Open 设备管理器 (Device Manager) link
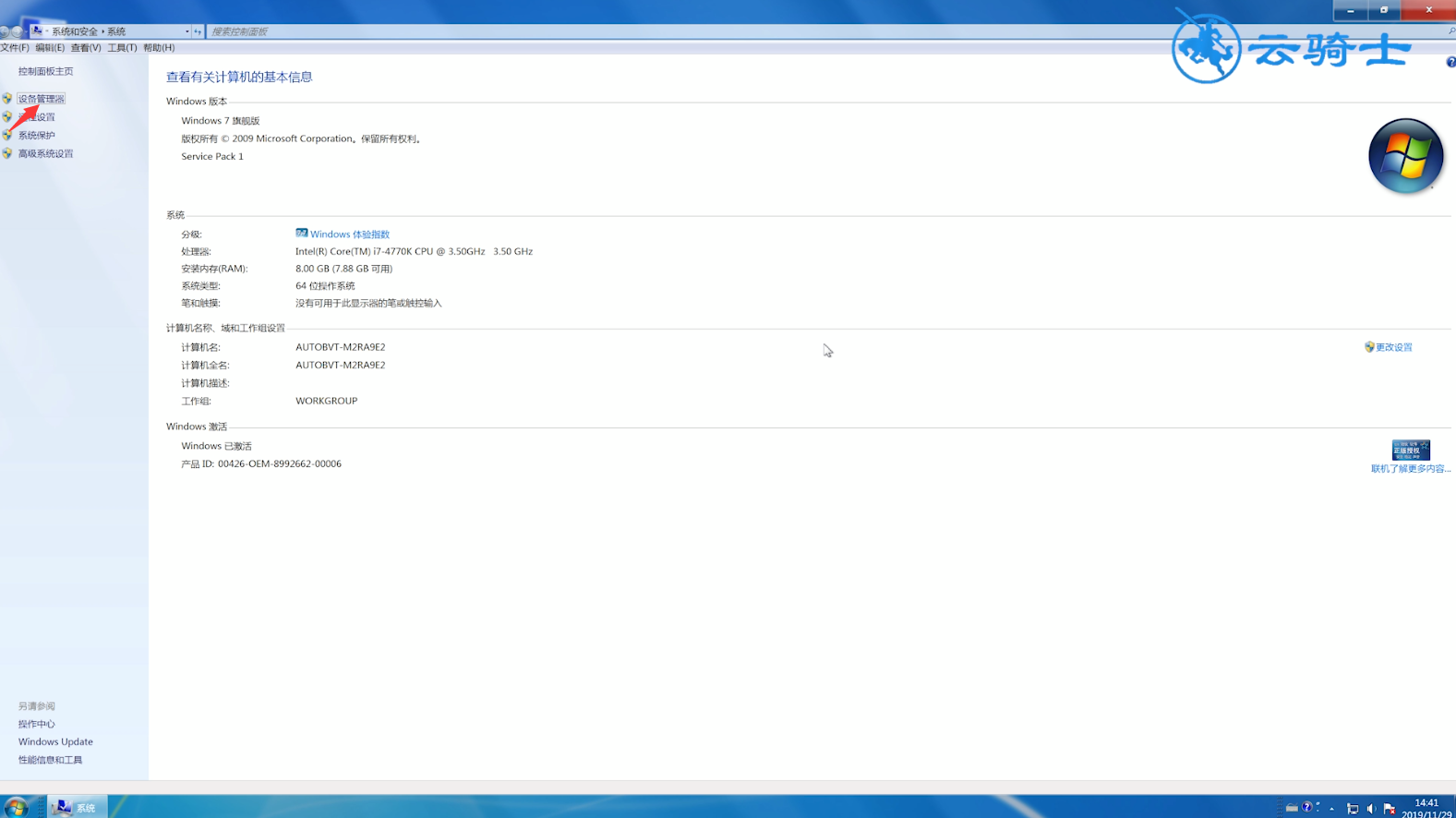This screenshot has height=818, width=1456. (x=41, y=99)
